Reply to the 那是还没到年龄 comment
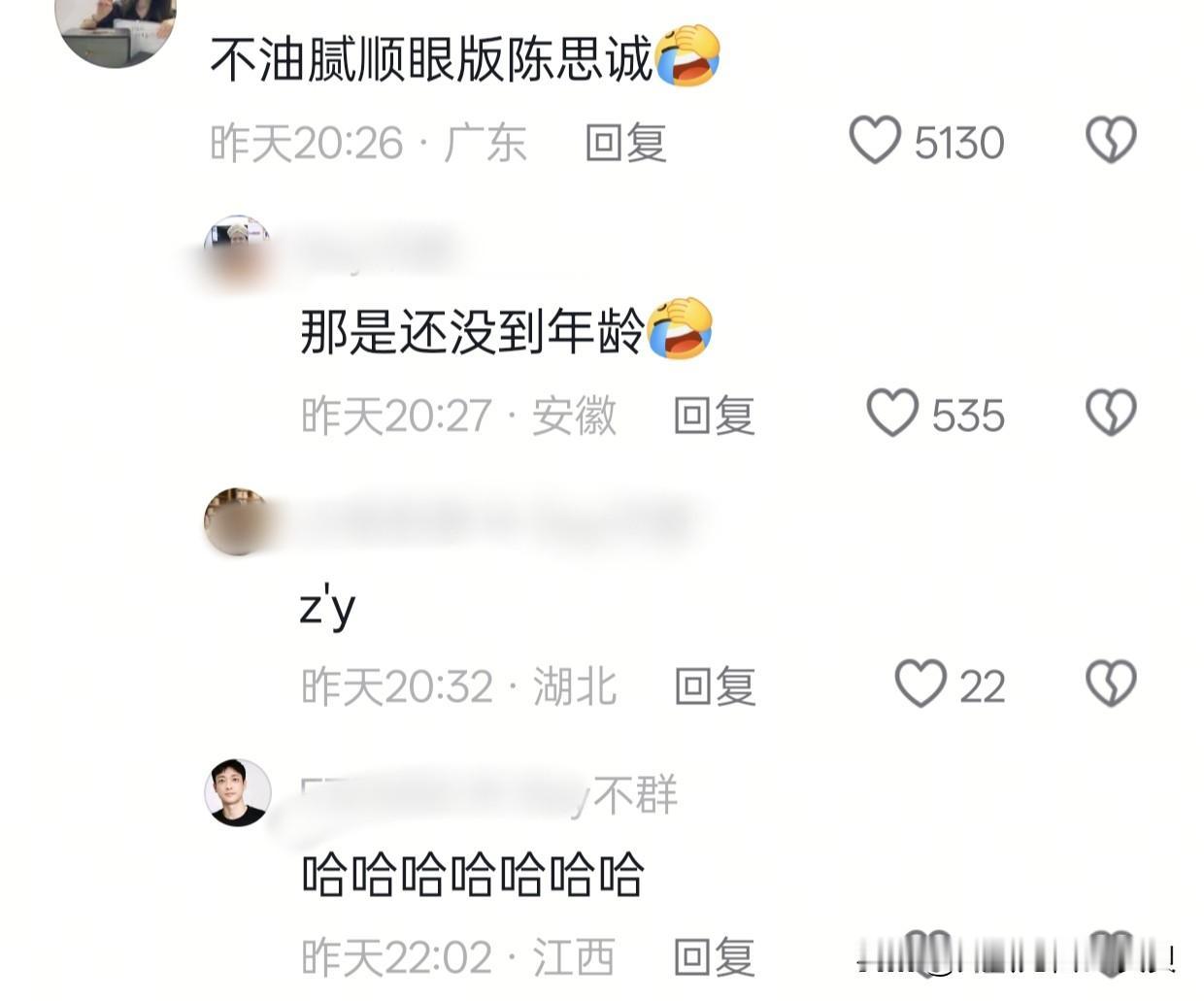1204x1001 pixels. [715, 416]
